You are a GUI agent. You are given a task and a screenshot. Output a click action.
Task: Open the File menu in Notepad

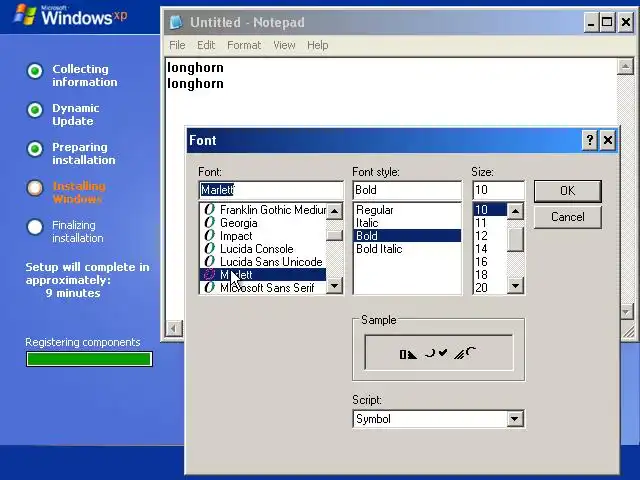(177, 45)
